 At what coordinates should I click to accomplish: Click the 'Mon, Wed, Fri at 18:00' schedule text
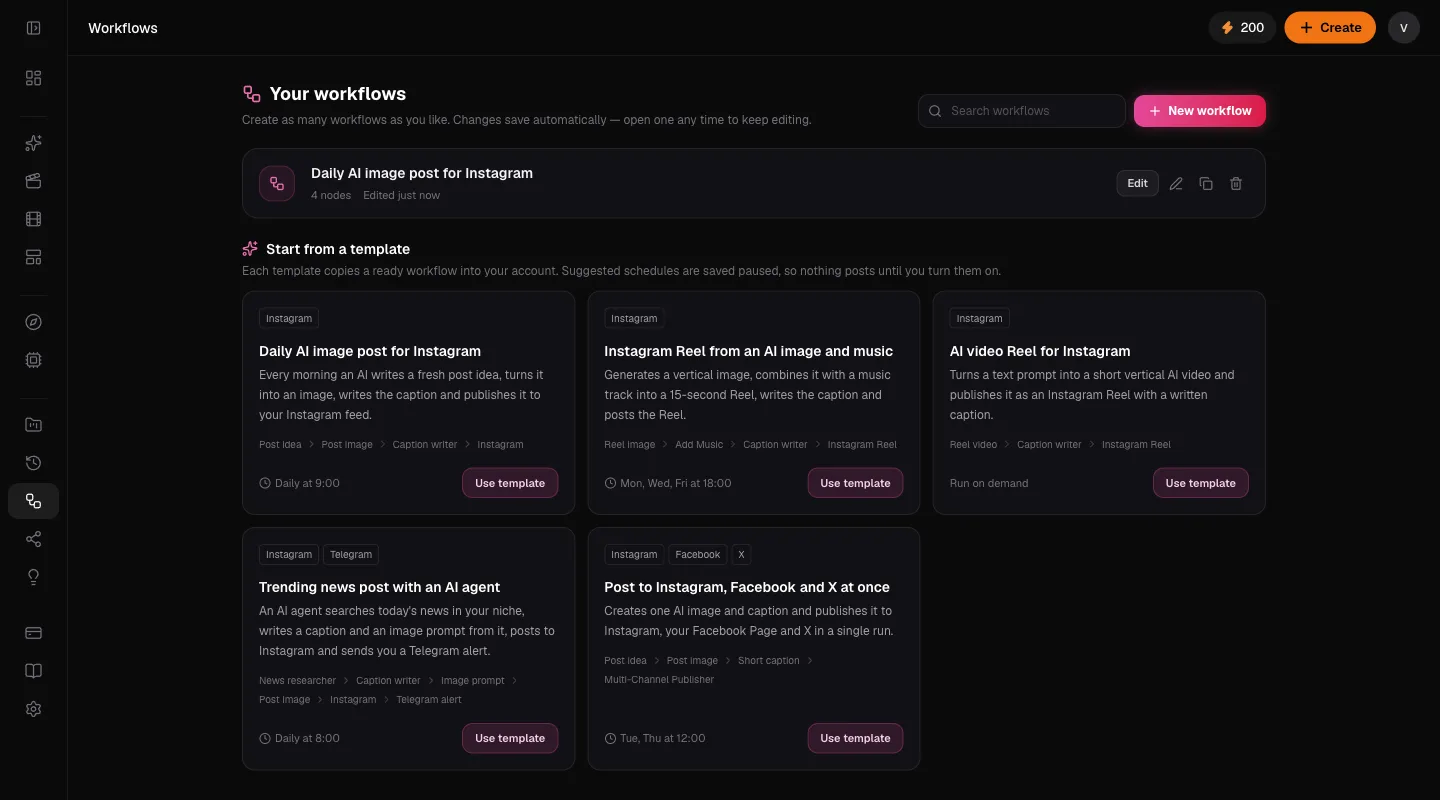[676, 483]
